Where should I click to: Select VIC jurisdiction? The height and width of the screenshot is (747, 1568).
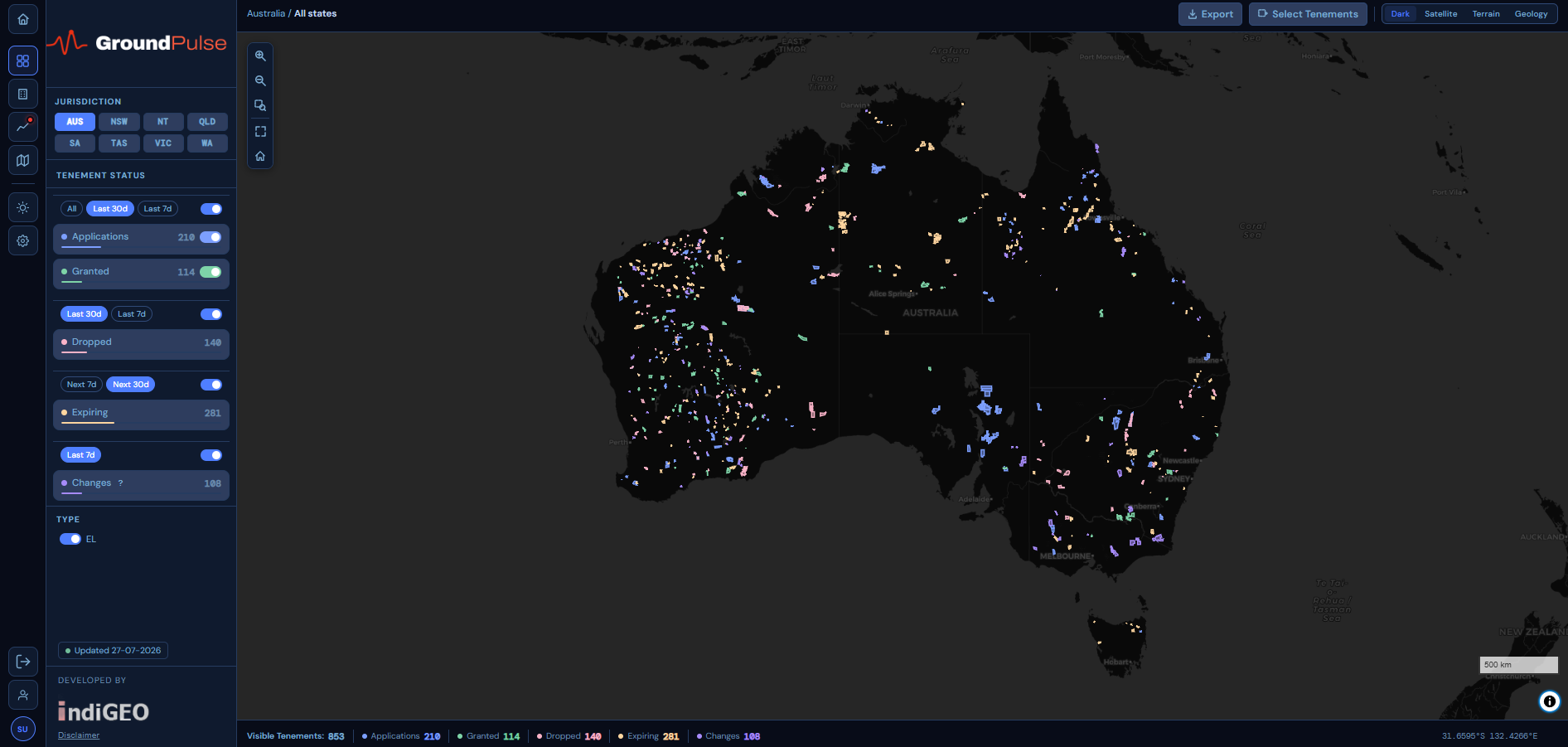[163, 143]
